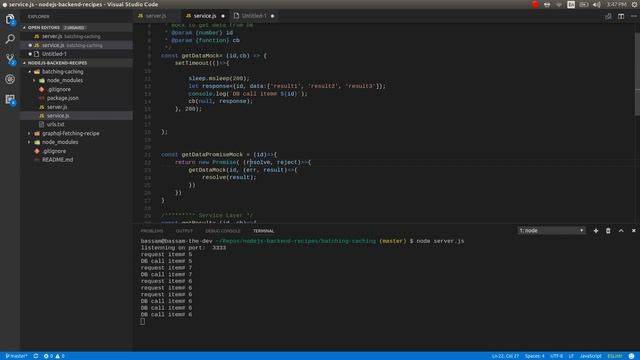640x360 pixels.
Task: Change language mode via JavaScript
Action: (x=591, y=356)
